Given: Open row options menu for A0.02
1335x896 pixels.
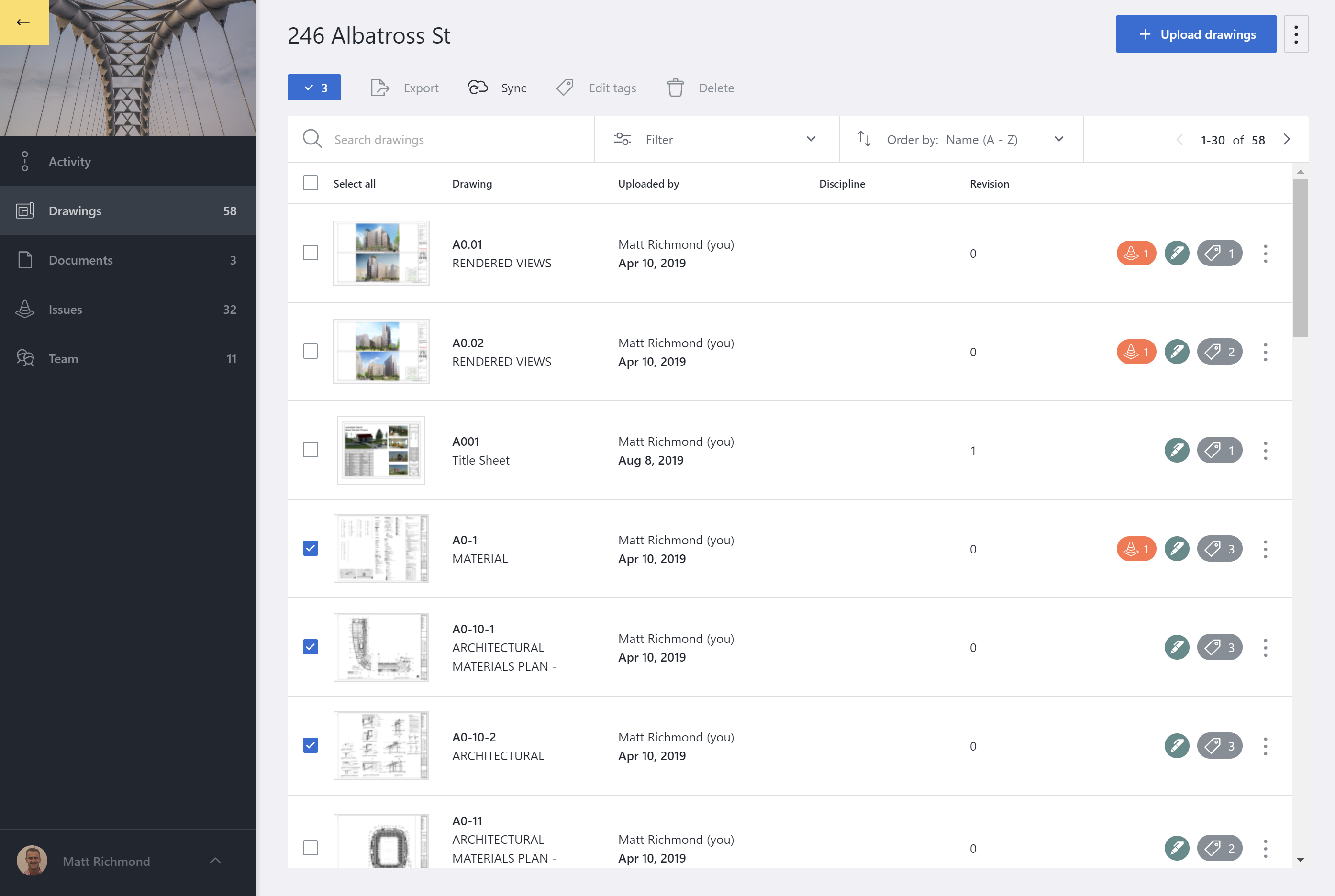Looking at the screenshot, I should pos(1265,352).
